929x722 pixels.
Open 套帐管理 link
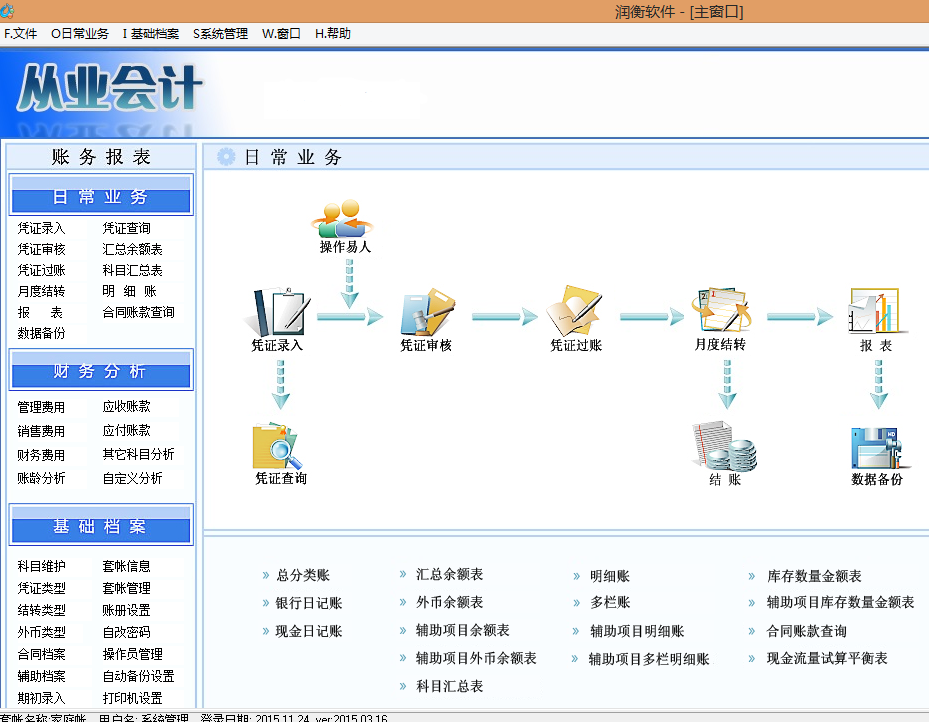127,588
